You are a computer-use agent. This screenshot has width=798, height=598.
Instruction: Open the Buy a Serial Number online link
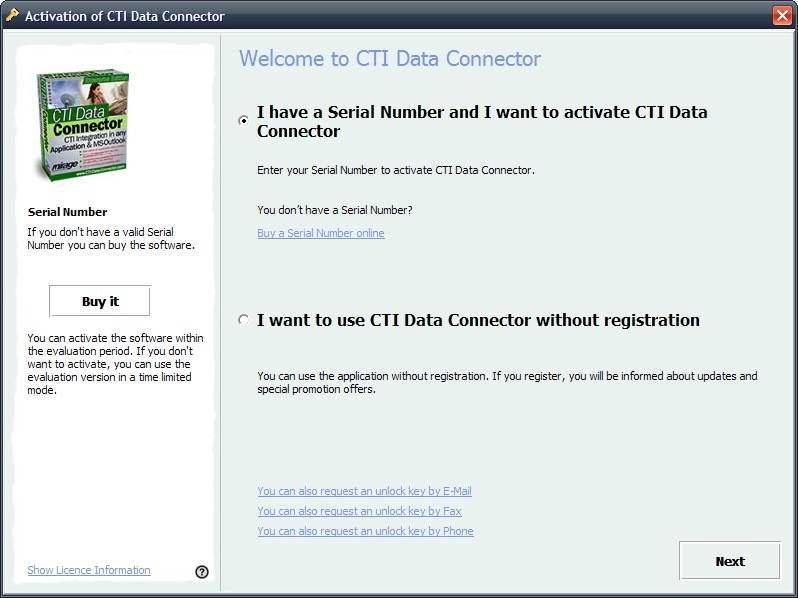coord(320,233)
